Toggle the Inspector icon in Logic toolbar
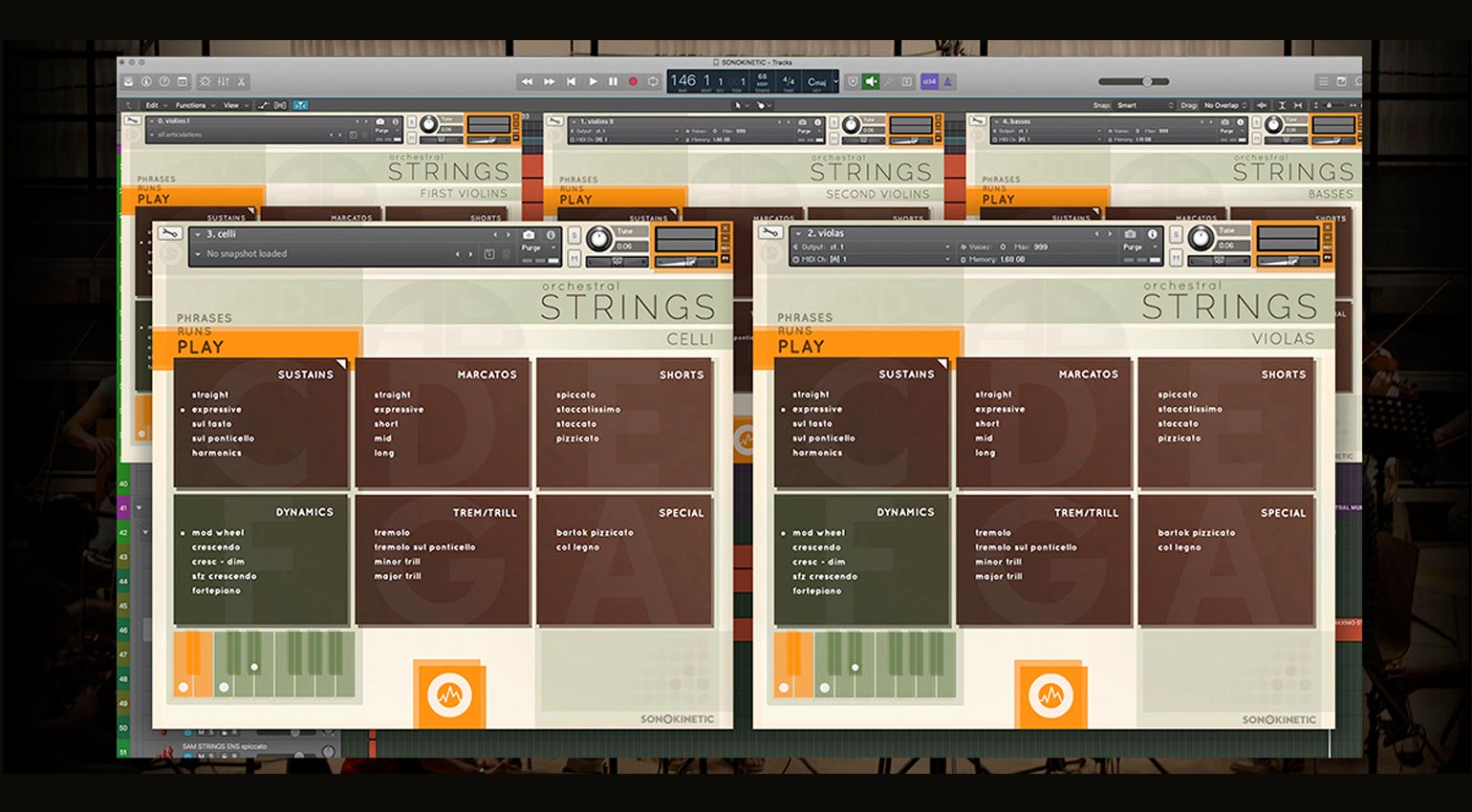Screen dimensions: 1472x812 146,82
